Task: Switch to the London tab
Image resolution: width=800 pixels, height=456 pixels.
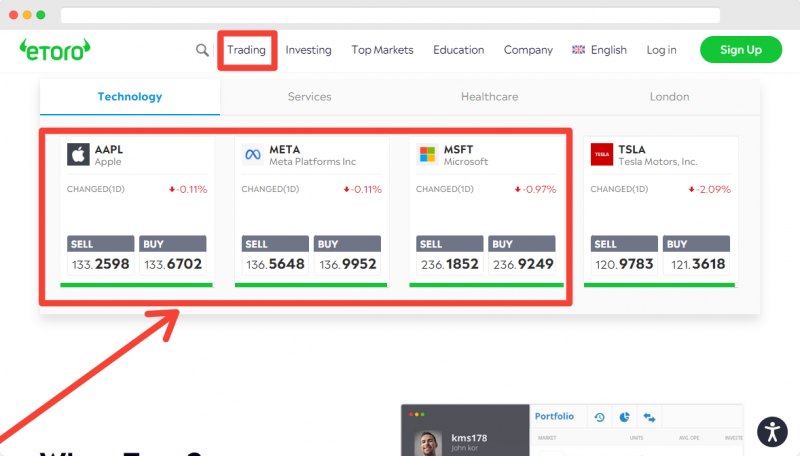Action: 669,96
